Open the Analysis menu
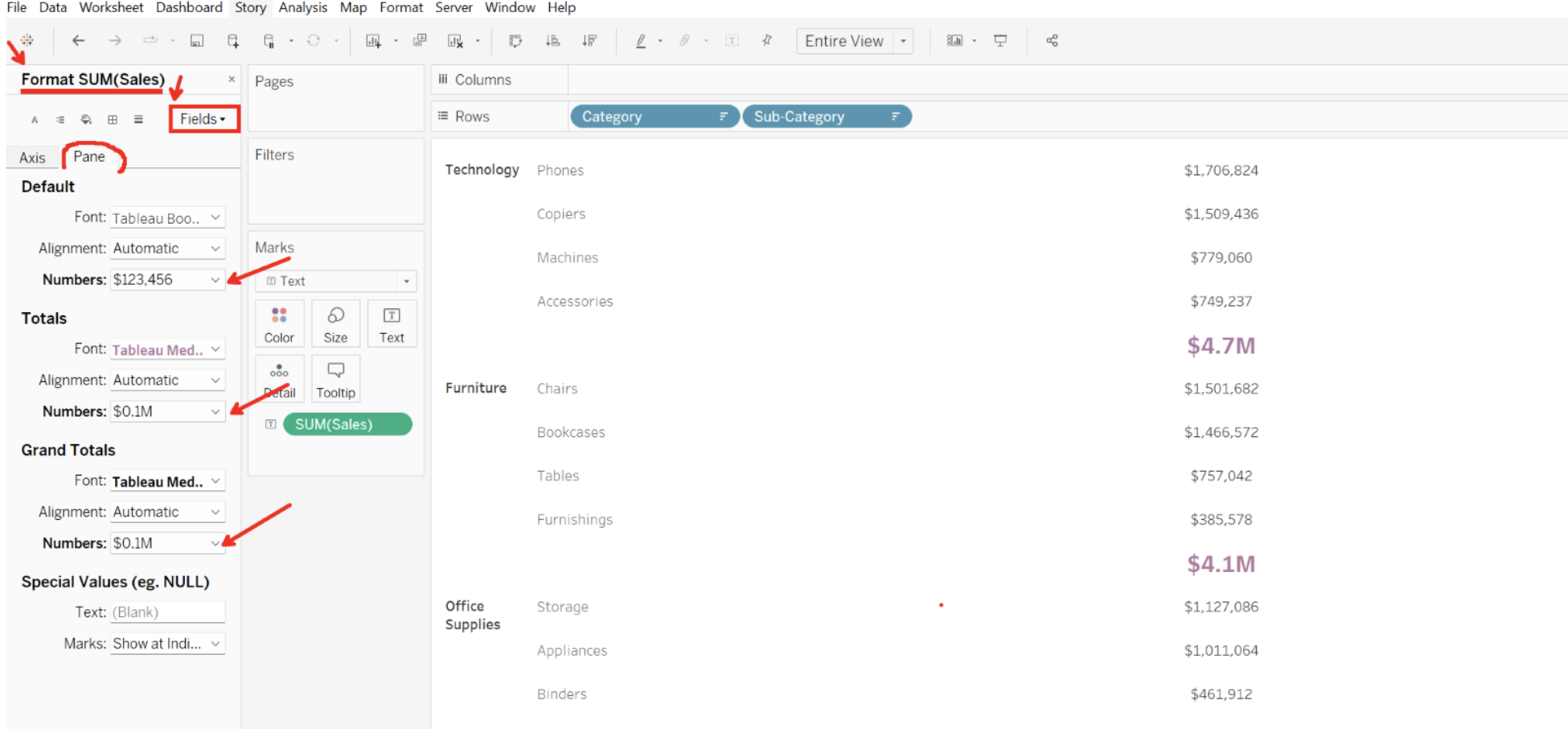Screen dimensions: 1568x729 tap(302, 7)
